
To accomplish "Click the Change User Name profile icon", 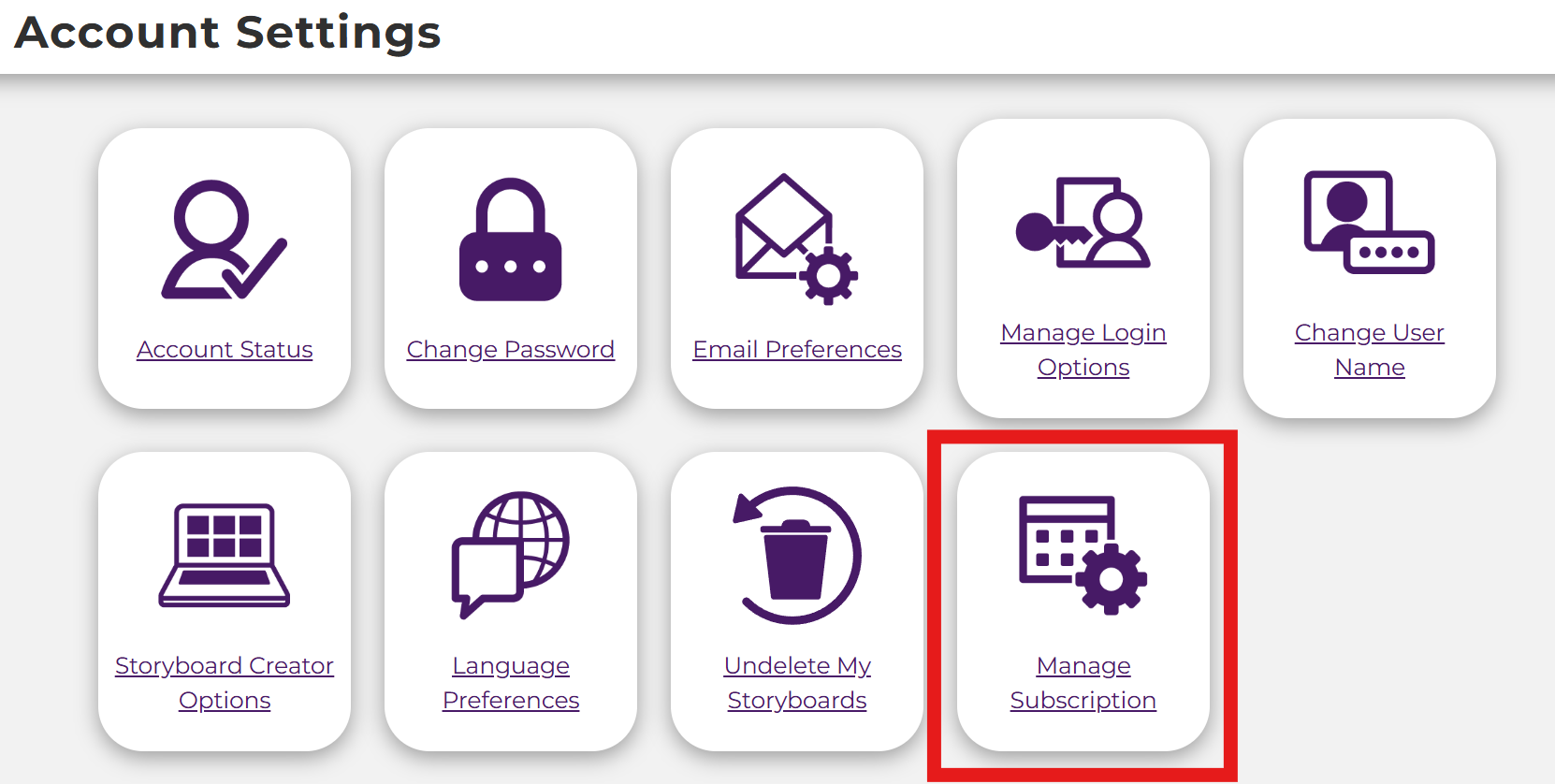I will tap(1369, 223).
